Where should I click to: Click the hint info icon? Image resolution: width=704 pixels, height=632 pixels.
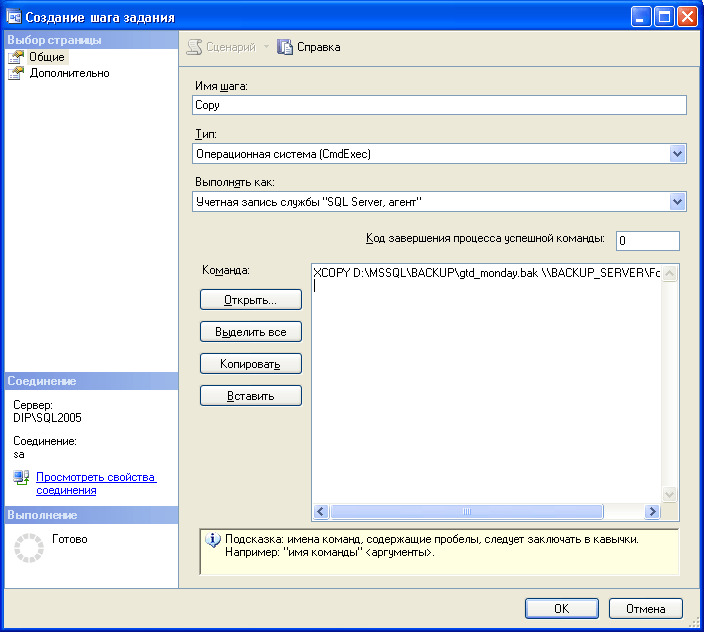pos(212,540)
